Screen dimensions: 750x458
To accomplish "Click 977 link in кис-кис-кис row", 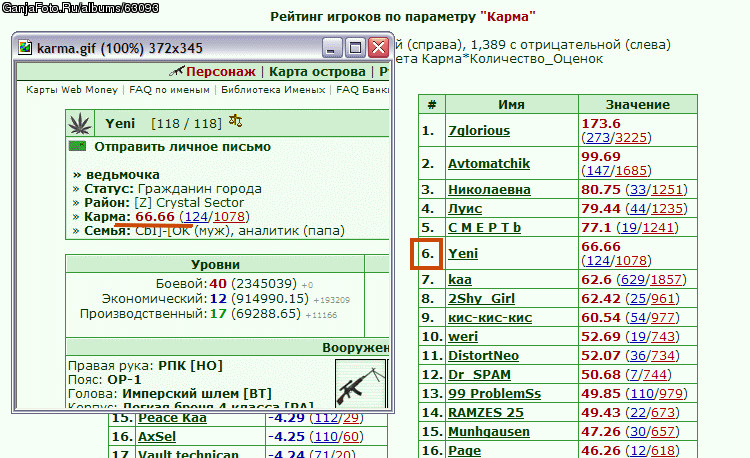I will (662, 318).
